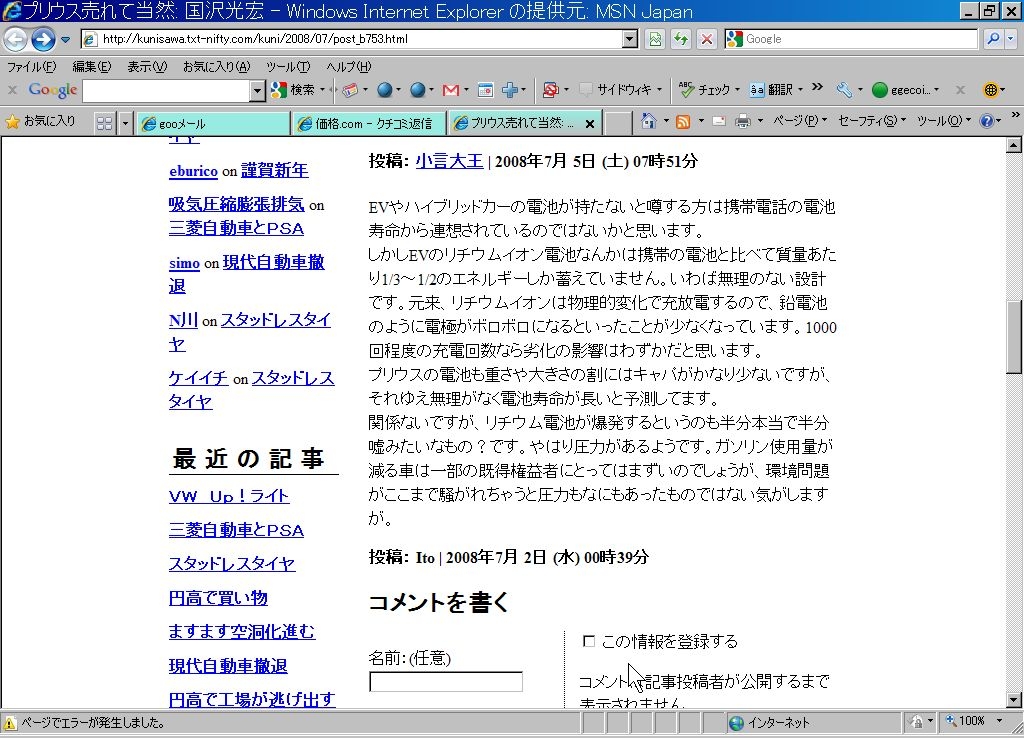The width and height of the screenshot is (1024, 738).
Task: Click the ABC チェック spell-check button
Action: tap(708, 90)
